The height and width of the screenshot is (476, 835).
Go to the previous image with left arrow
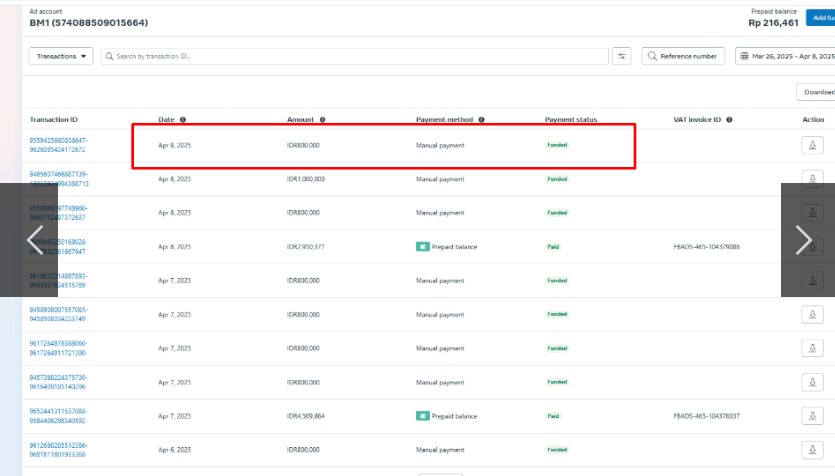tap(35, 240)
